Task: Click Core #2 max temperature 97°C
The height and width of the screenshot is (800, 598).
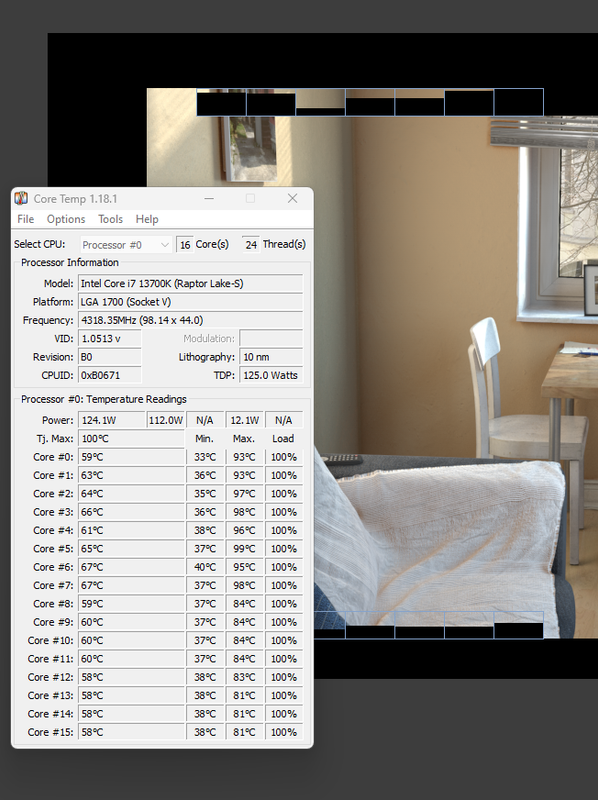Action: tap(245, 494)
